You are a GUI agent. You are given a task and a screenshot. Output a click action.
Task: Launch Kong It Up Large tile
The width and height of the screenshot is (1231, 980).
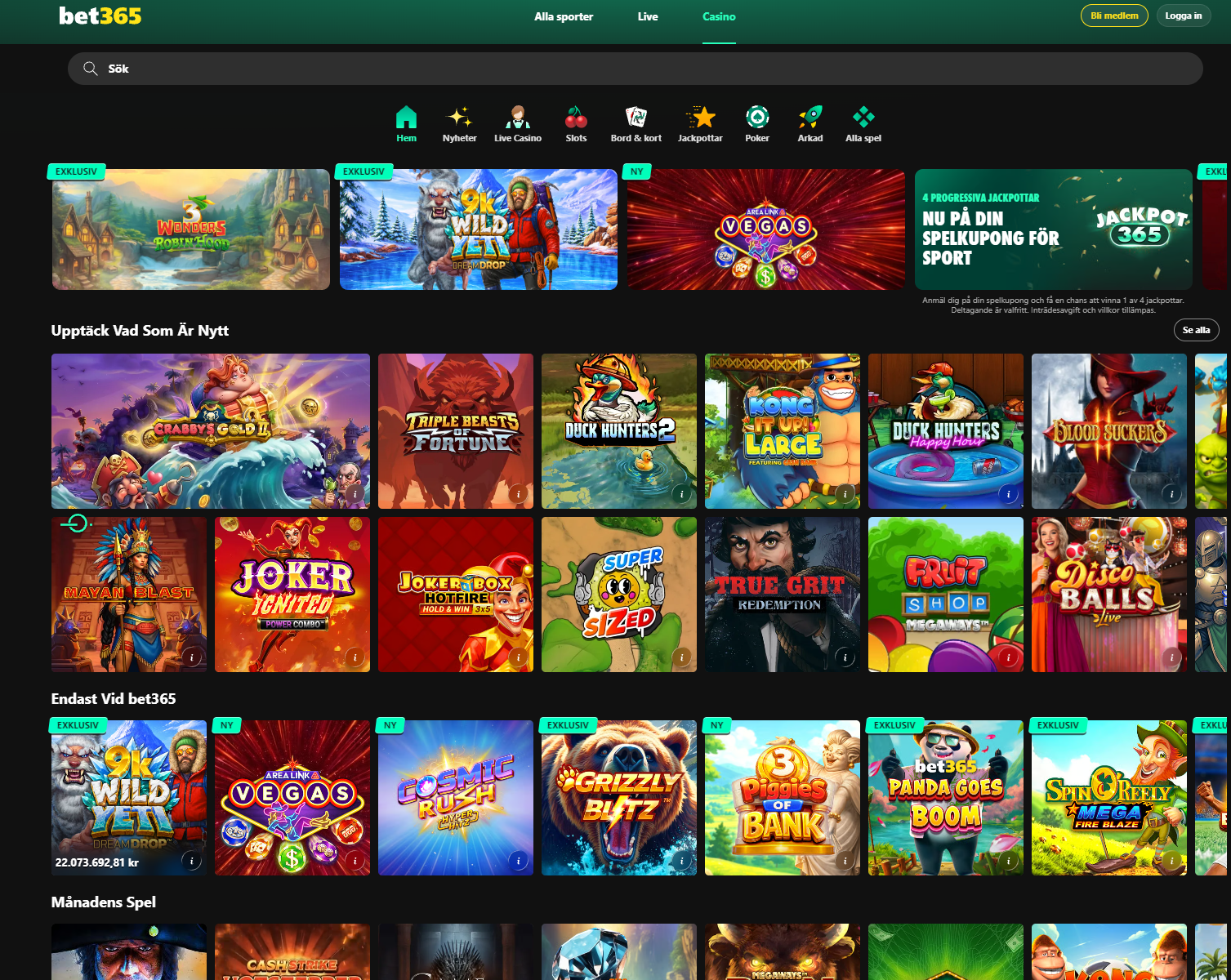tap(783, 431)
